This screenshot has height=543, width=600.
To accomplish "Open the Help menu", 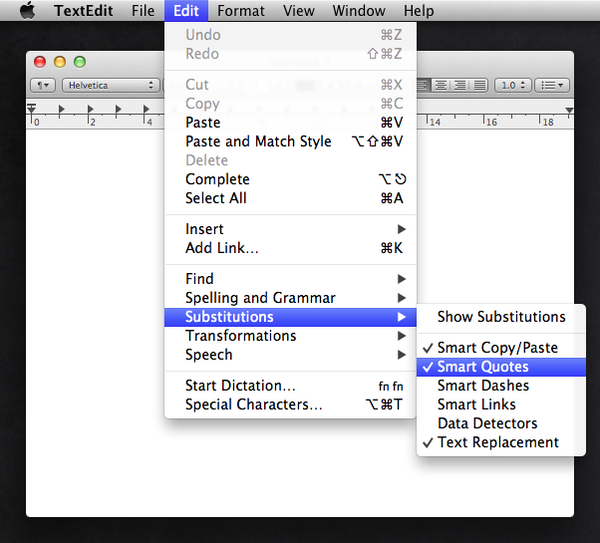I will point(419,11).
